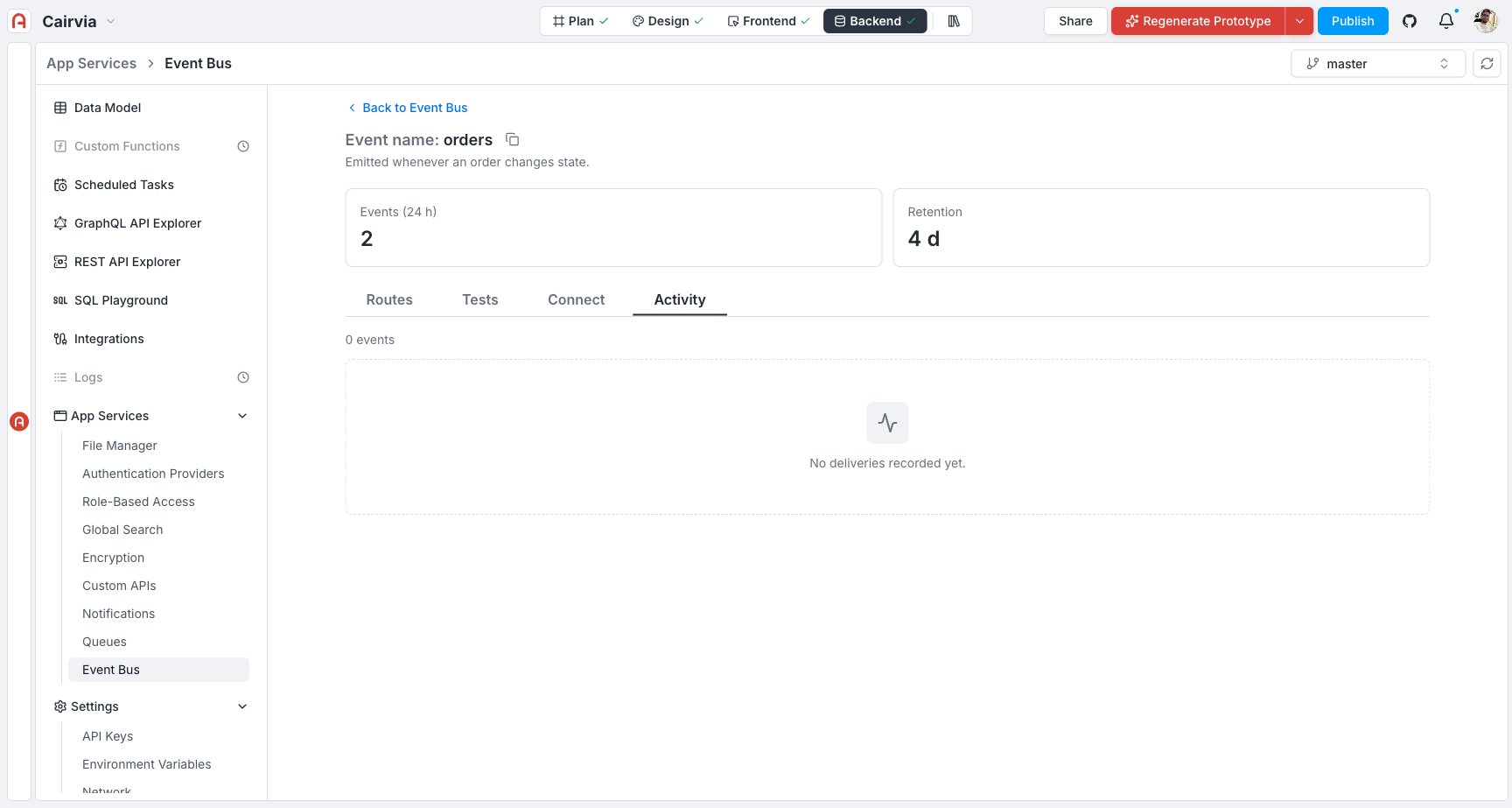The image size is (1512, 808).
Task: Collapse the App Services section chevron
Action: (242, 416)
